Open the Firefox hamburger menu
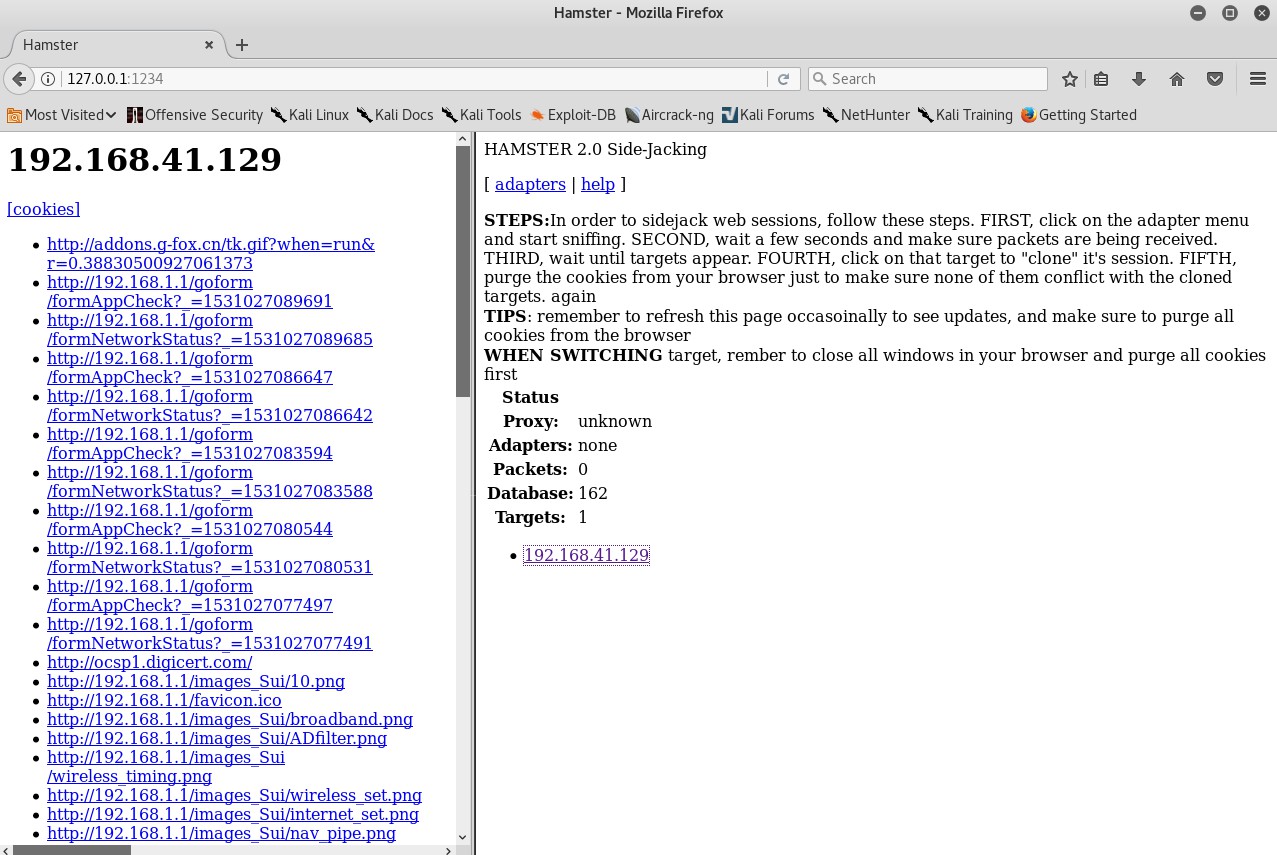 (1258, 79)
